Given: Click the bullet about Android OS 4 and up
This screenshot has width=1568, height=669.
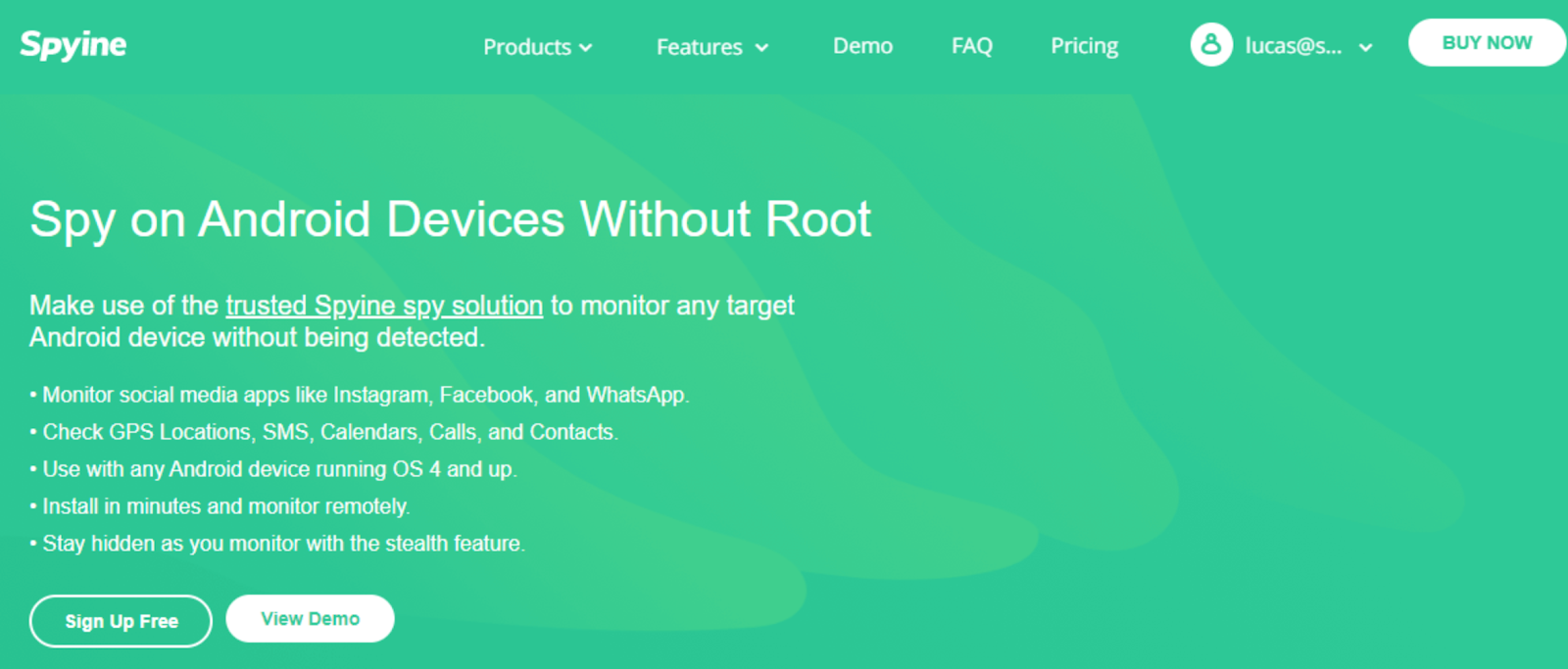Looking at the screenshot, I should click(x=273, y=469).
